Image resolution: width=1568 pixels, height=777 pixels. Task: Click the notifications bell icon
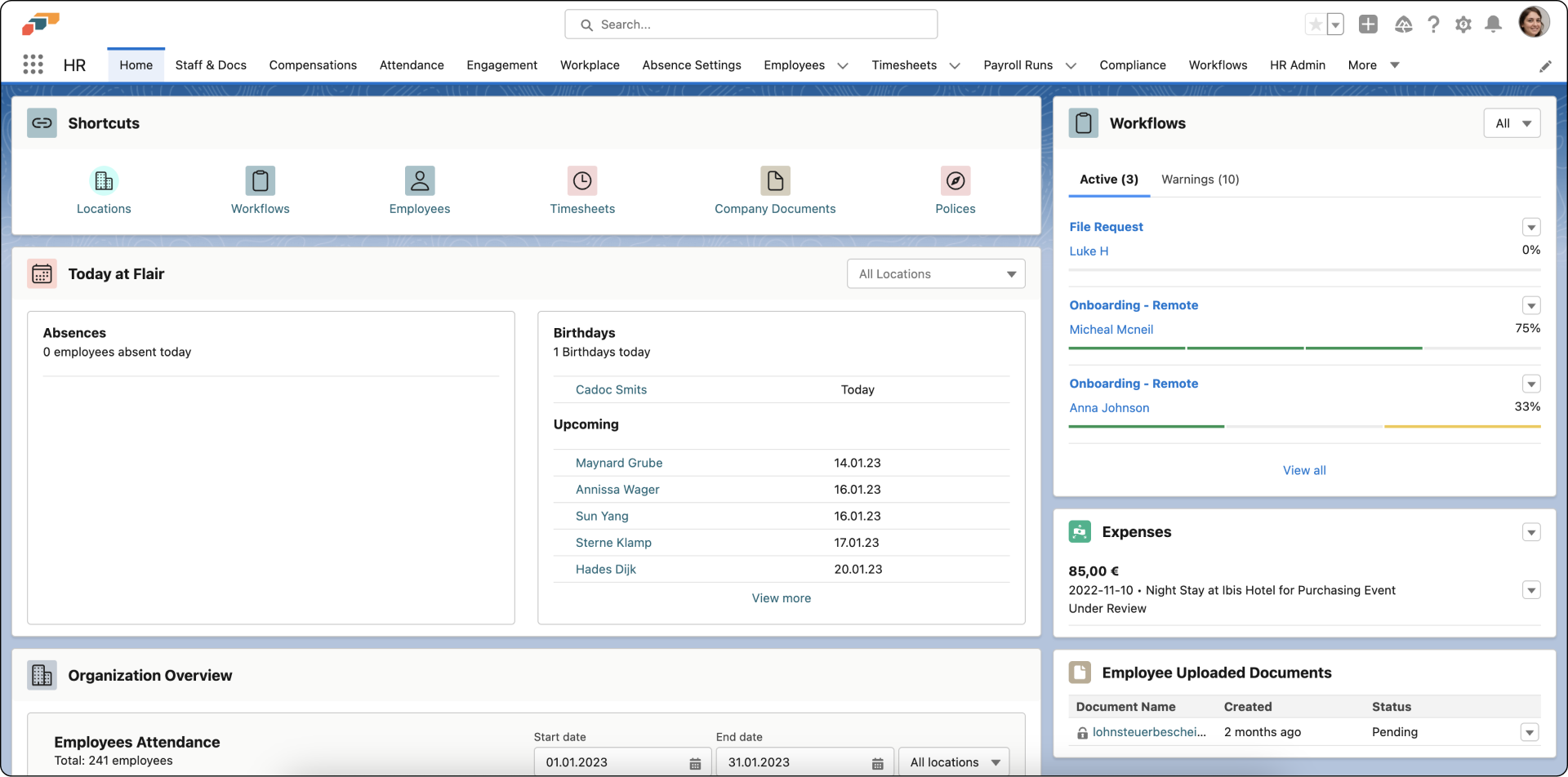pos(1493,24)
